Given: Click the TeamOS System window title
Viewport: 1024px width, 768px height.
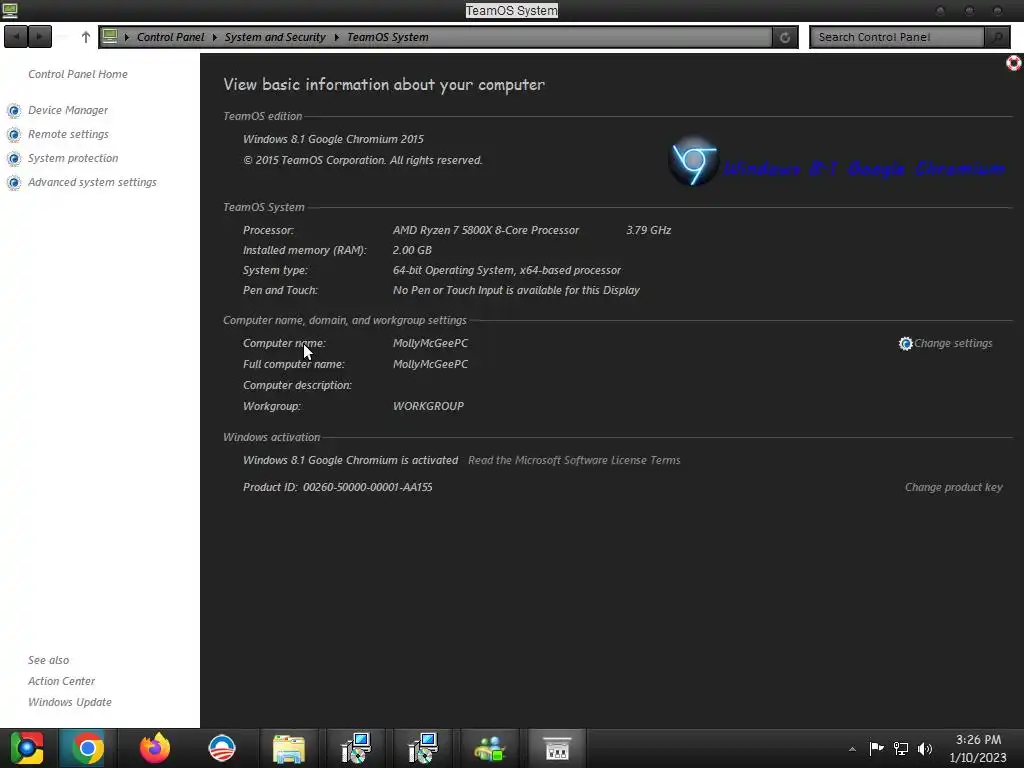Looking at the screenshot, I should (511, 10).
